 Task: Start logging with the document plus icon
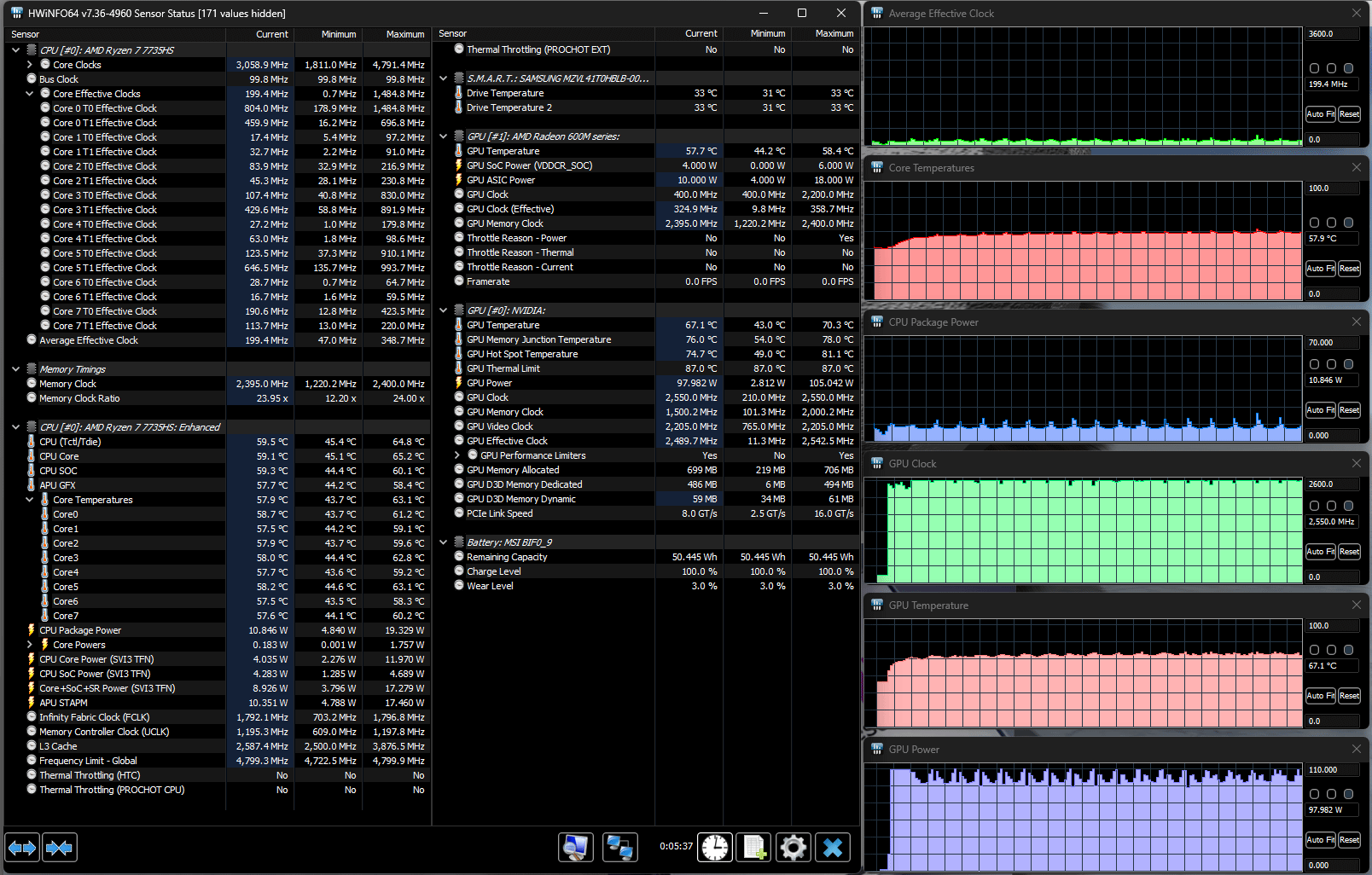(x=754, y=847)
